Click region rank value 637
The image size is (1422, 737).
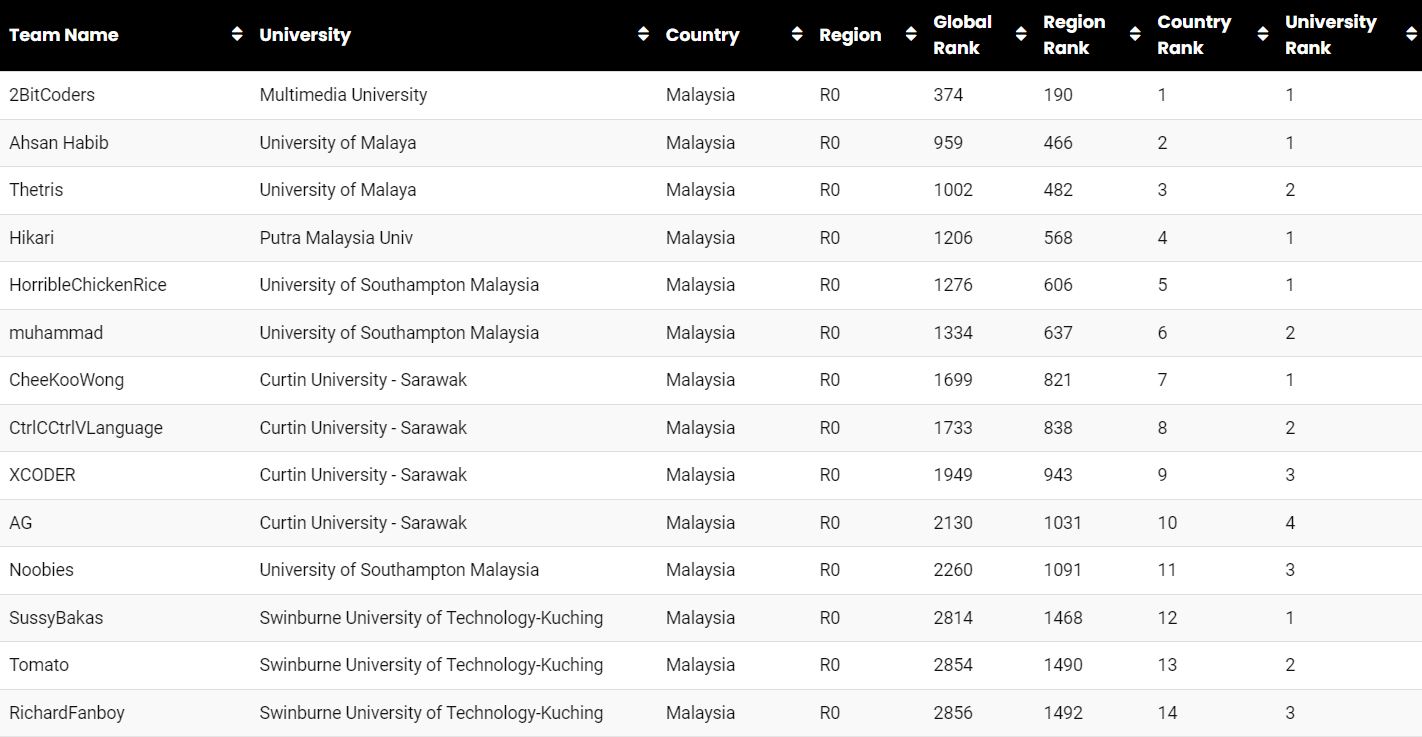click(1058, 333)
